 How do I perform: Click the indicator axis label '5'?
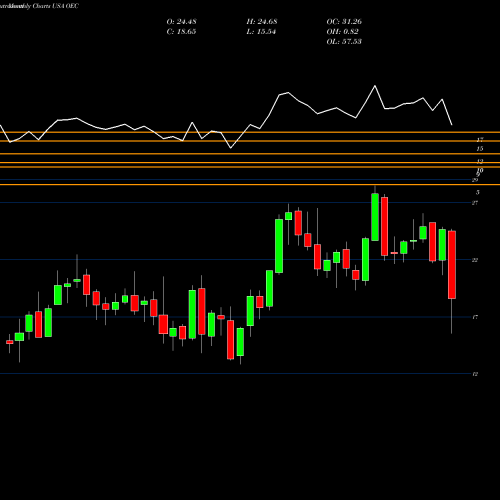pyautogui.click(x=478, y=192)
